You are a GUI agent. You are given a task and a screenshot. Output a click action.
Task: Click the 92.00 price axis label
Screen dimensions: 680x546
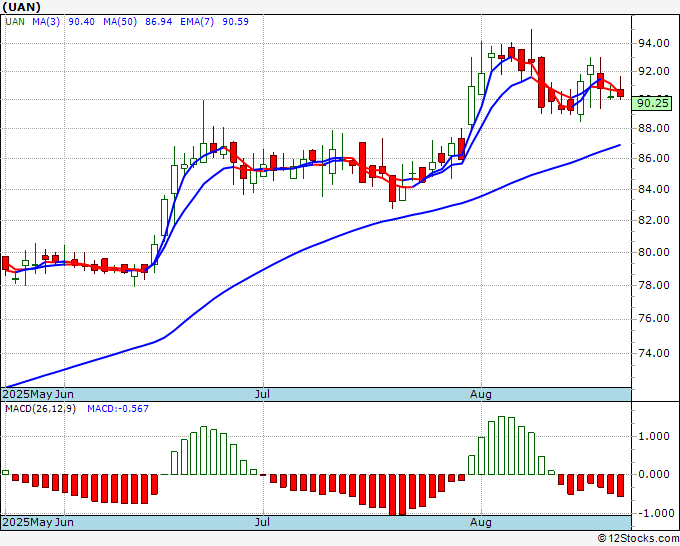(x=654, y=71)
